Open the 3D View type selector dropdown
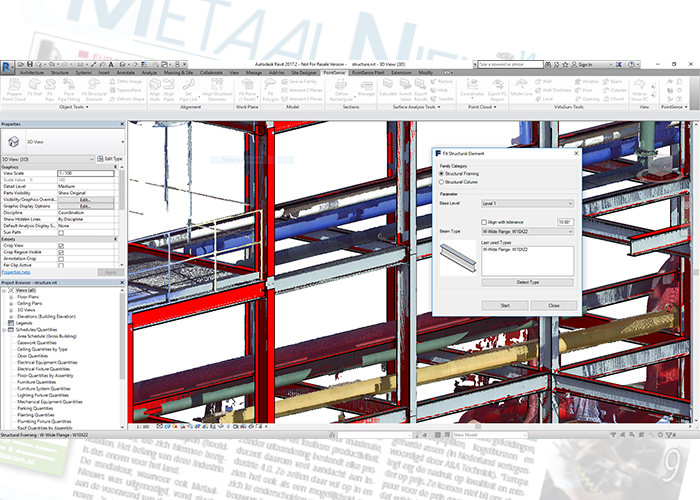Viewport: 700px width, 500px height. (62, 142)
